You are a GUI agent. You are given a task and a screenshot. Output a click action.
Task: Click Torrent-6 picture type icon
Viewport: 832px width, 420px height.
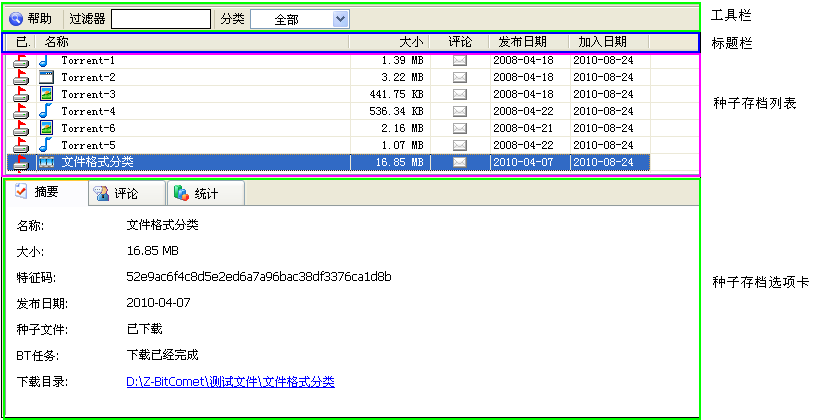tap(46, 128)
